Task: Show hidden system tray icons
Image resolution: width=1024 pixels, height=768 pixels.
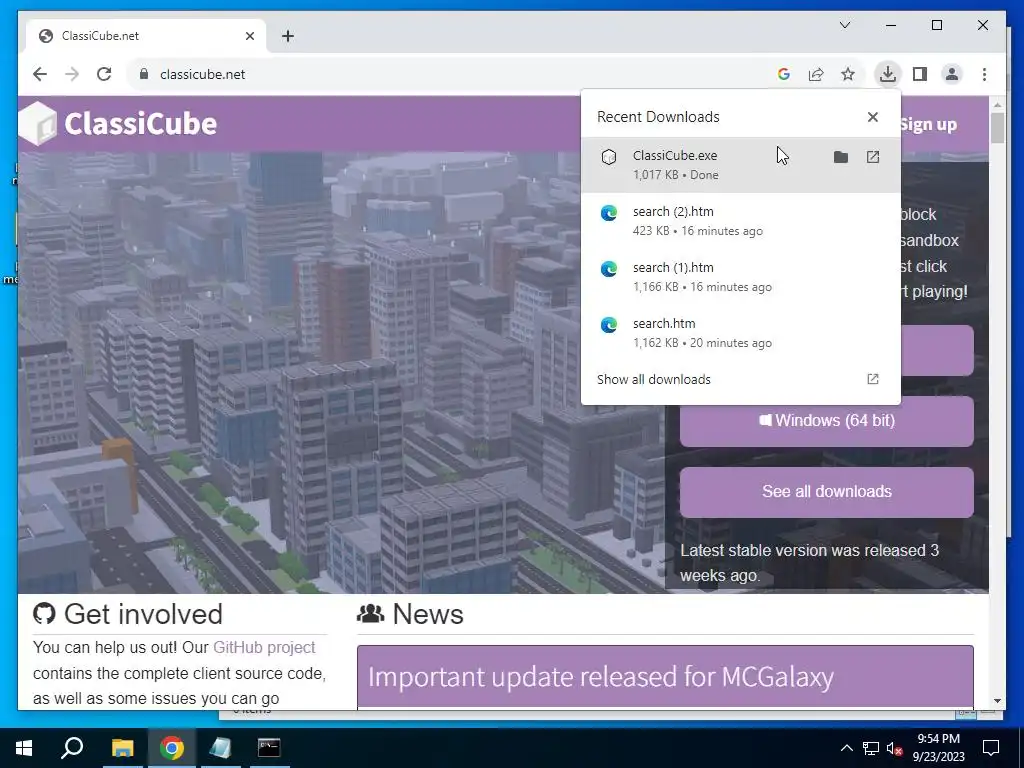Action: 846,748
